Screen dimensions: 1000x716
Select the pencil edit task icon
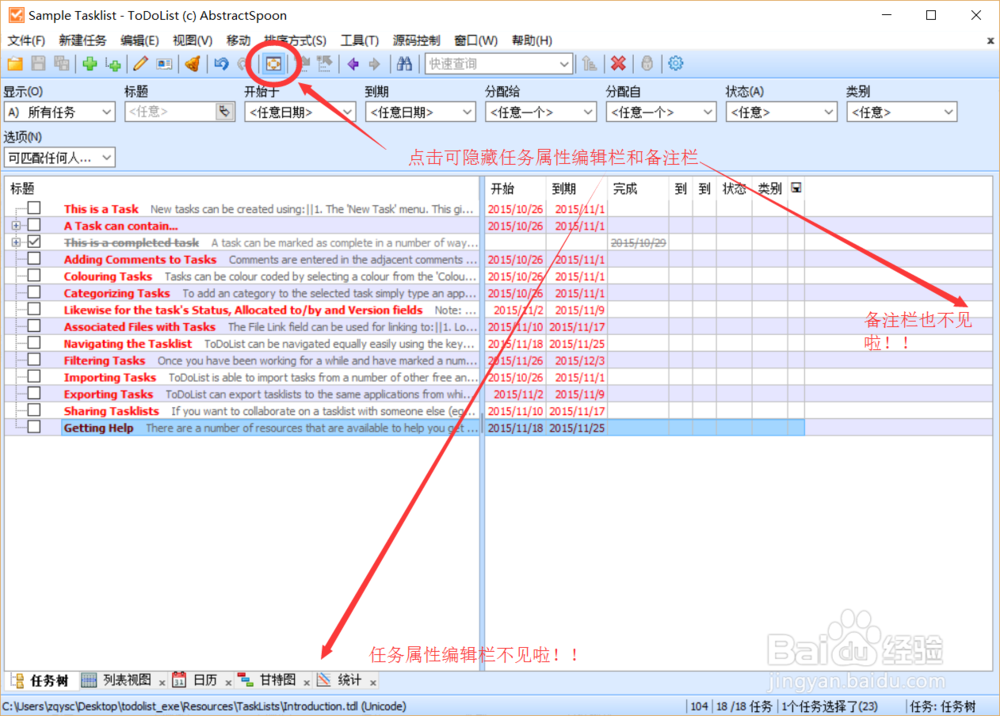pyautogui.click(x=140, y=63)
